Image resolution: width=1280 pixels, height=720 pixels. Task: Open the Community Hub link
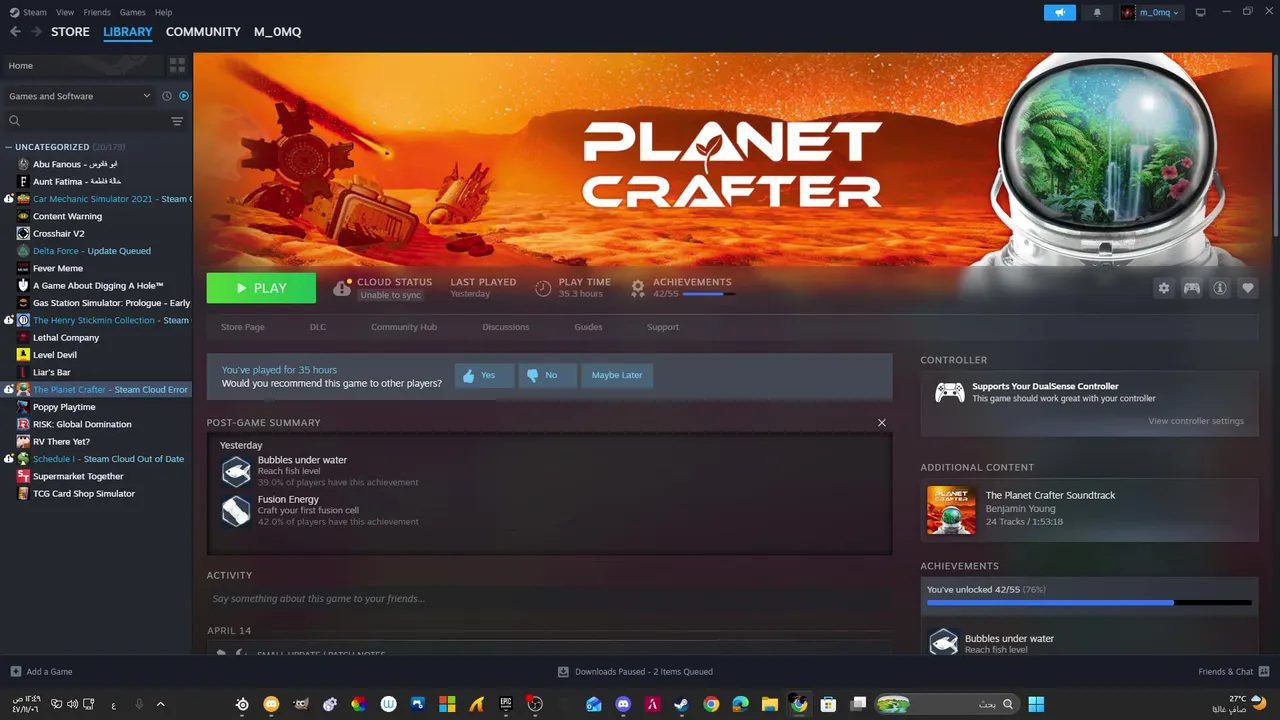coord(404,327)
